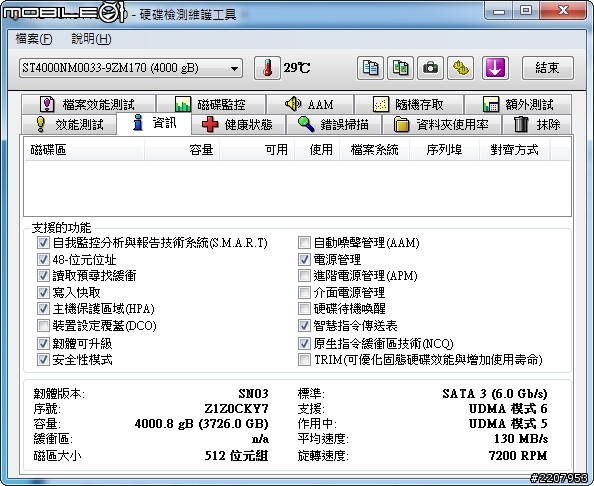Toggle the 介面電源管理 checkbox
This screenshot has width=594, height=486.
pyautogui.click(x=304, y=292)
